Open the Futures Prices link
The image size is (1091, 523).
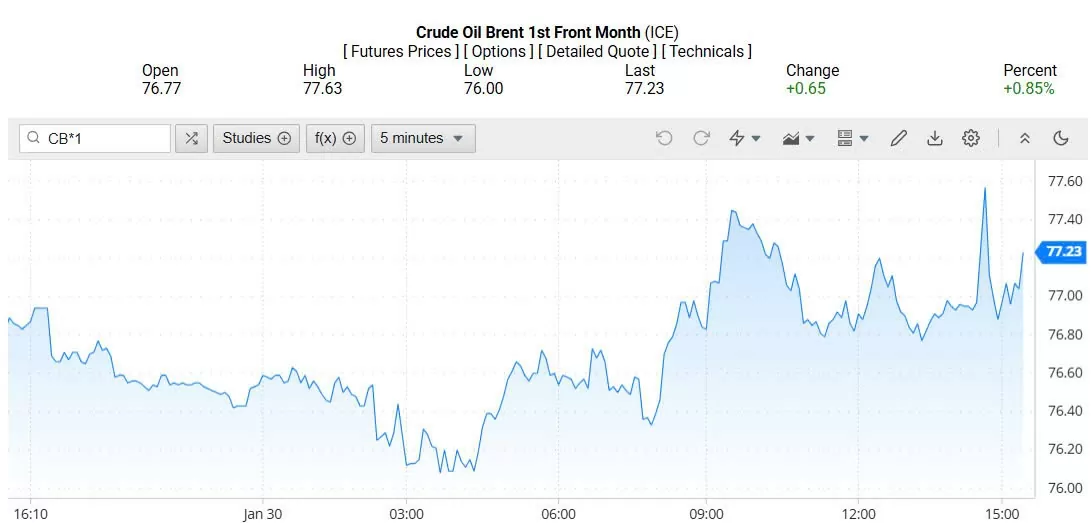click(401, 51)
